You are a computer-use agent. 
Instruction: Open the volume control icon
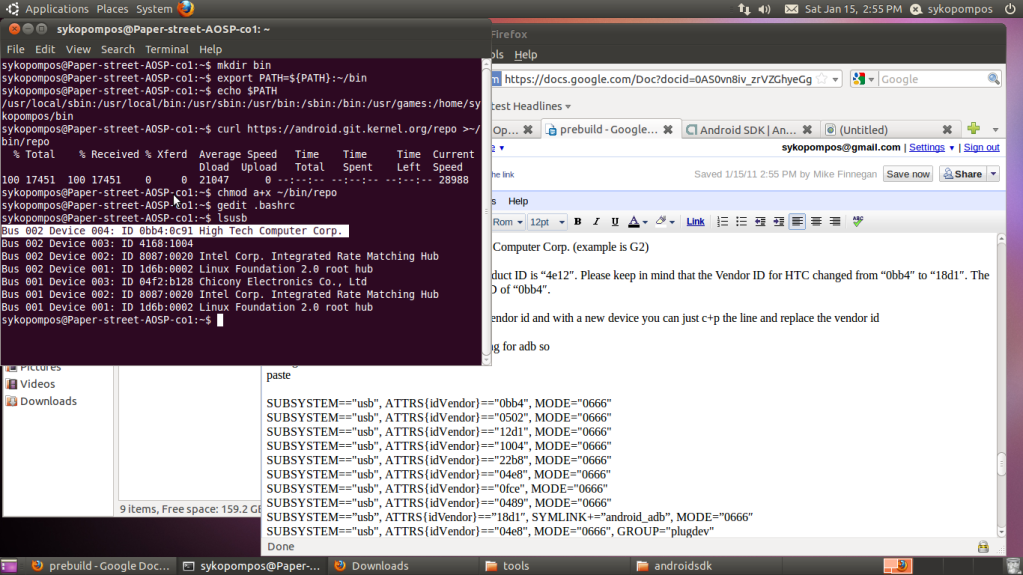(765, 9)
